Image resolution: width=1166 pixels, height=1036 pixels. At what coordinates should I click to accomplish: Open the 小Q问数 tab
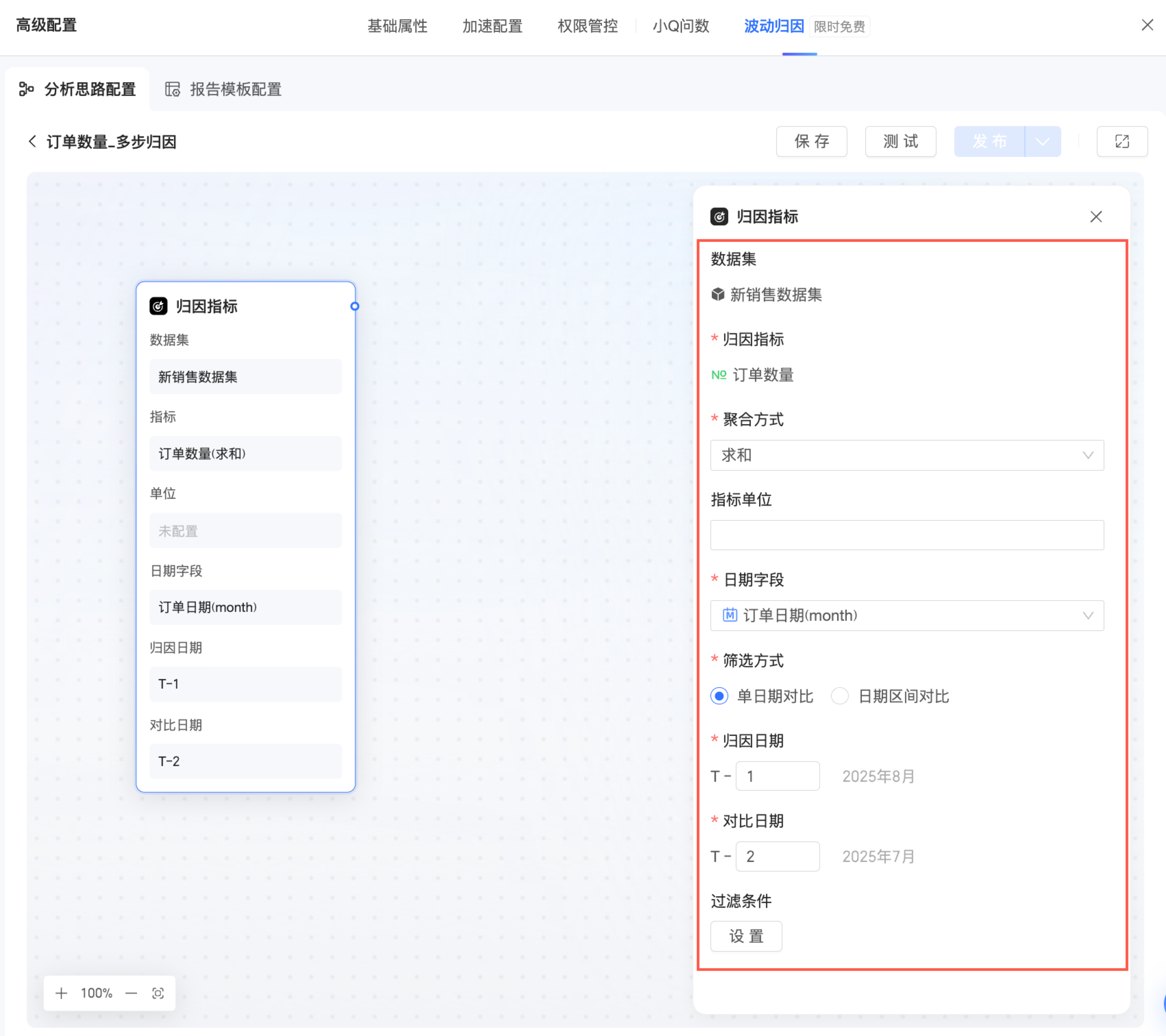681,26
